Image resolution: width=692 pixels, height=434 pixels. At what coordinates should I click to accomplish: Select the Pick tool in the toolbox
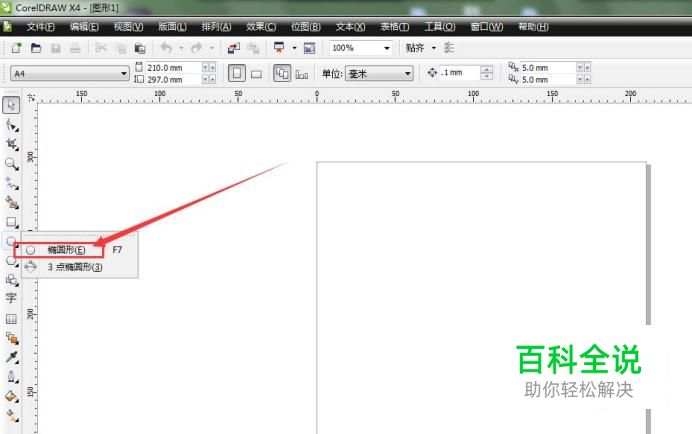tap(11, 105)
